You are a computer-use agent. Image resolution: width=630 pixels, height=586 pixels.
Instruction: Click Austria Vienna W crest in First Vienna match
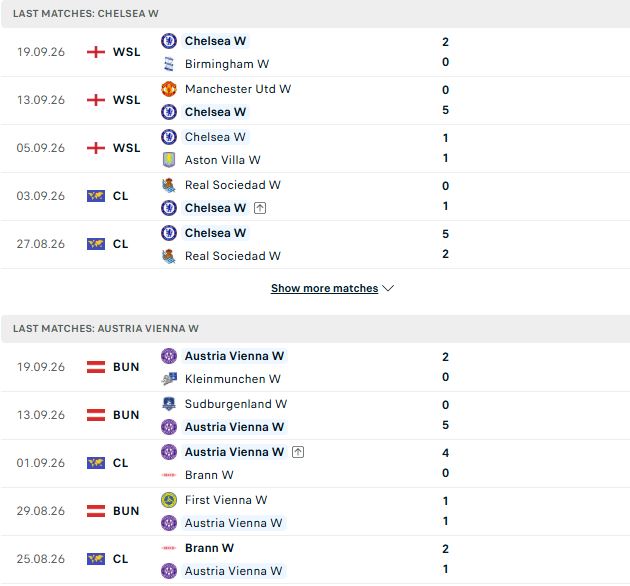(169, 523)
